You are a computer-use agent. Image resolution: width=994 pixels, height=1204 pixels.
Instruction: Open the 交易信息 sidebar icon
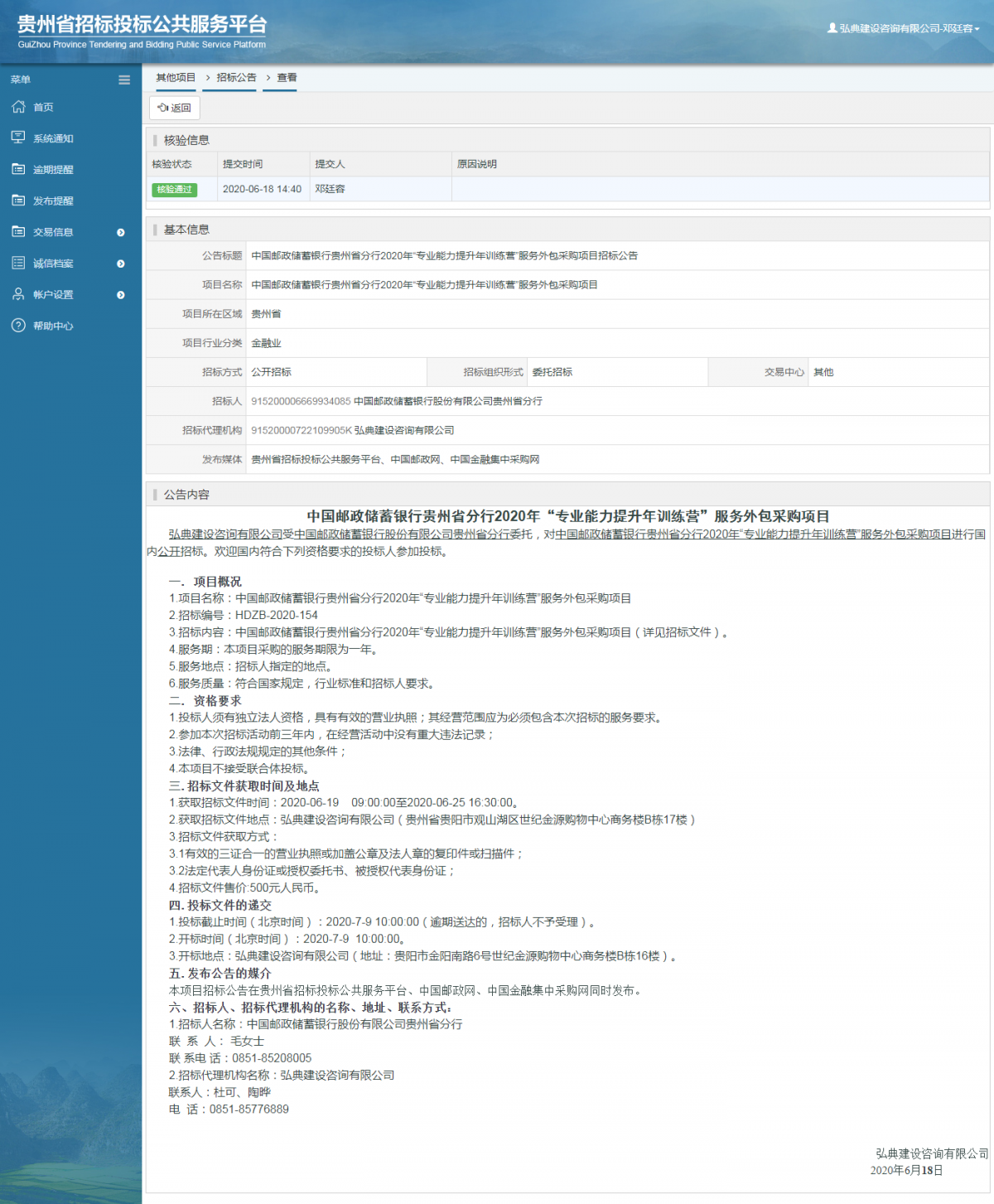coord(17,232)
